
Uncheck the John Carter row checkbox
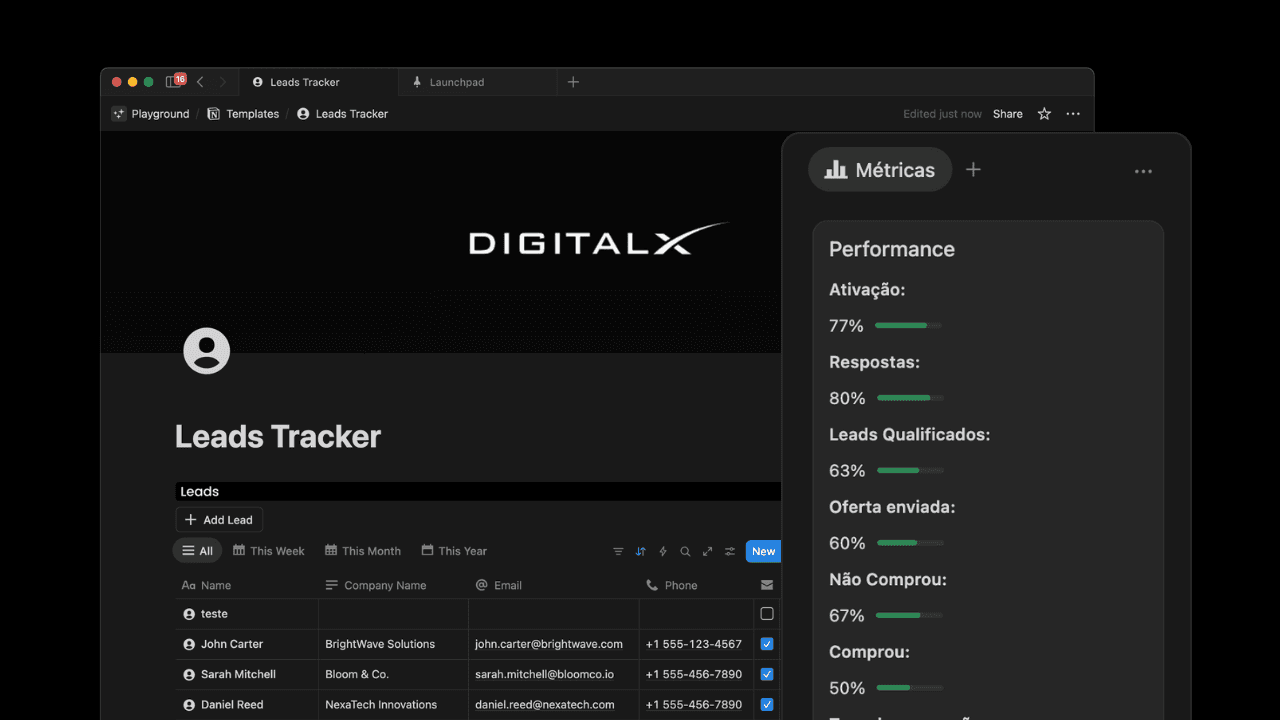(767, 644)
